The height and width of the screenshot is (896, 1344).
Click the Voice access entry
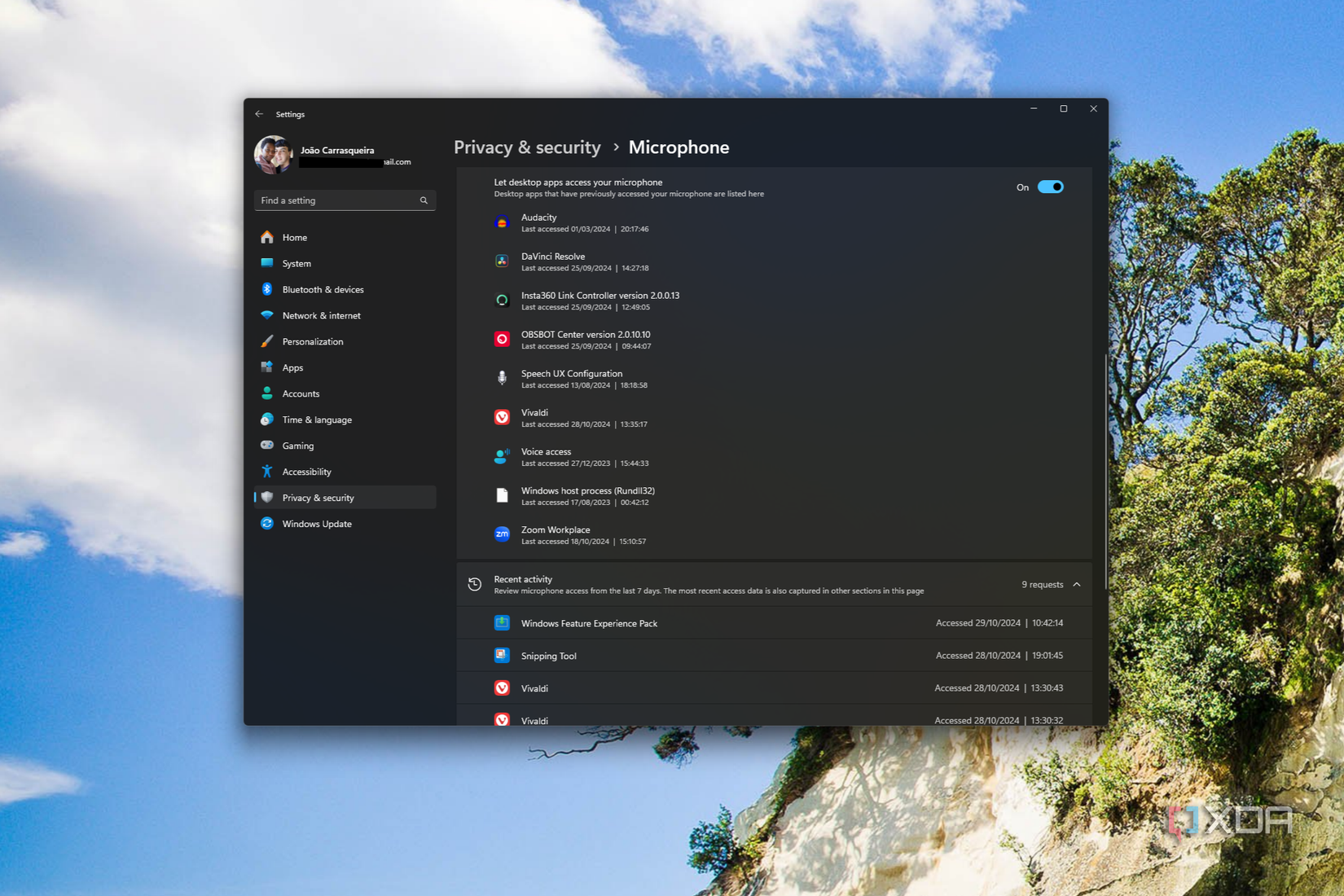click(x=546, y=457)
